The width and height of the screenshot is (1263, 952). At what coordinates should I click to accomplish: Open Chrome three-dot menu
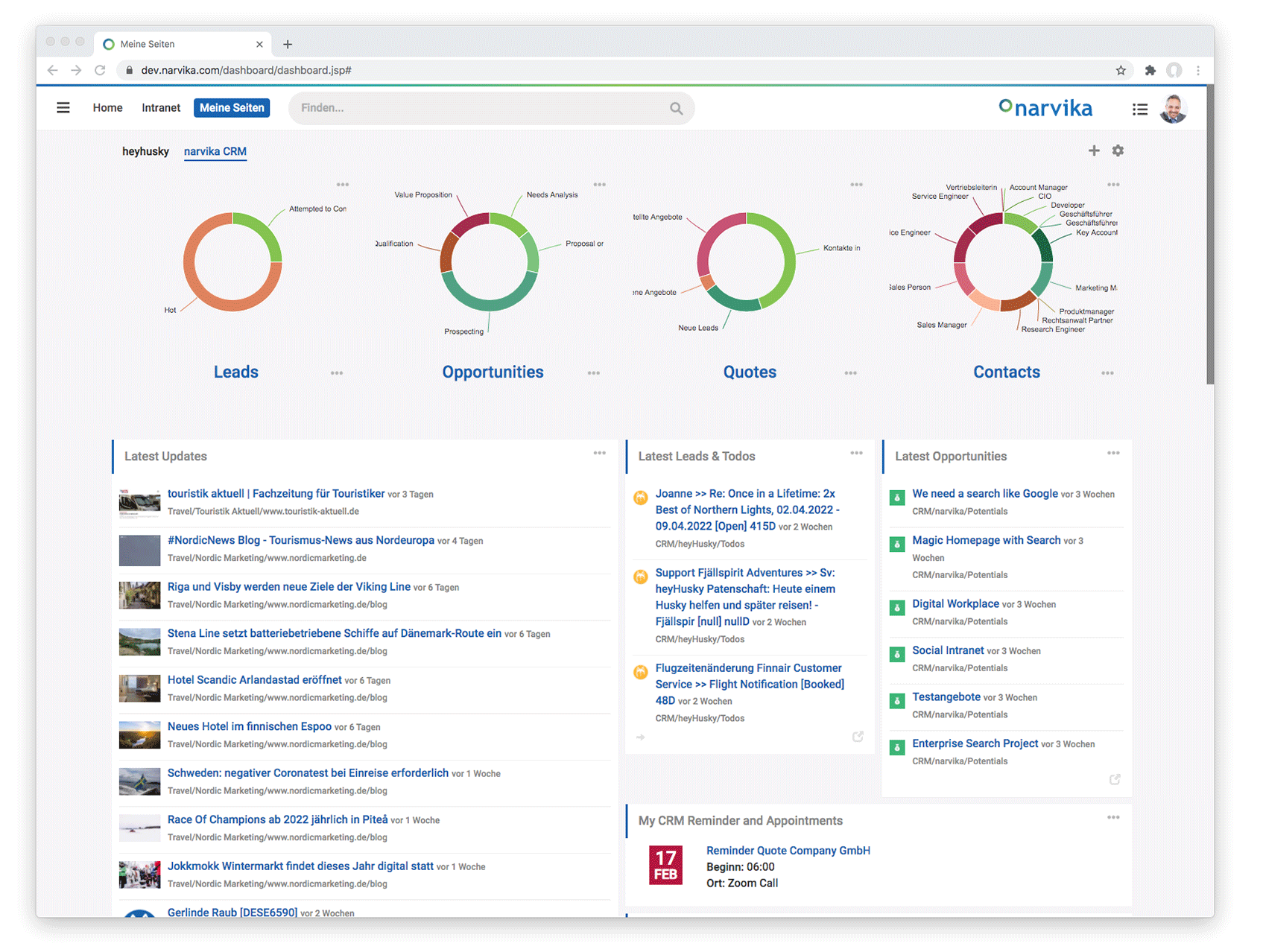point(1198,70)
